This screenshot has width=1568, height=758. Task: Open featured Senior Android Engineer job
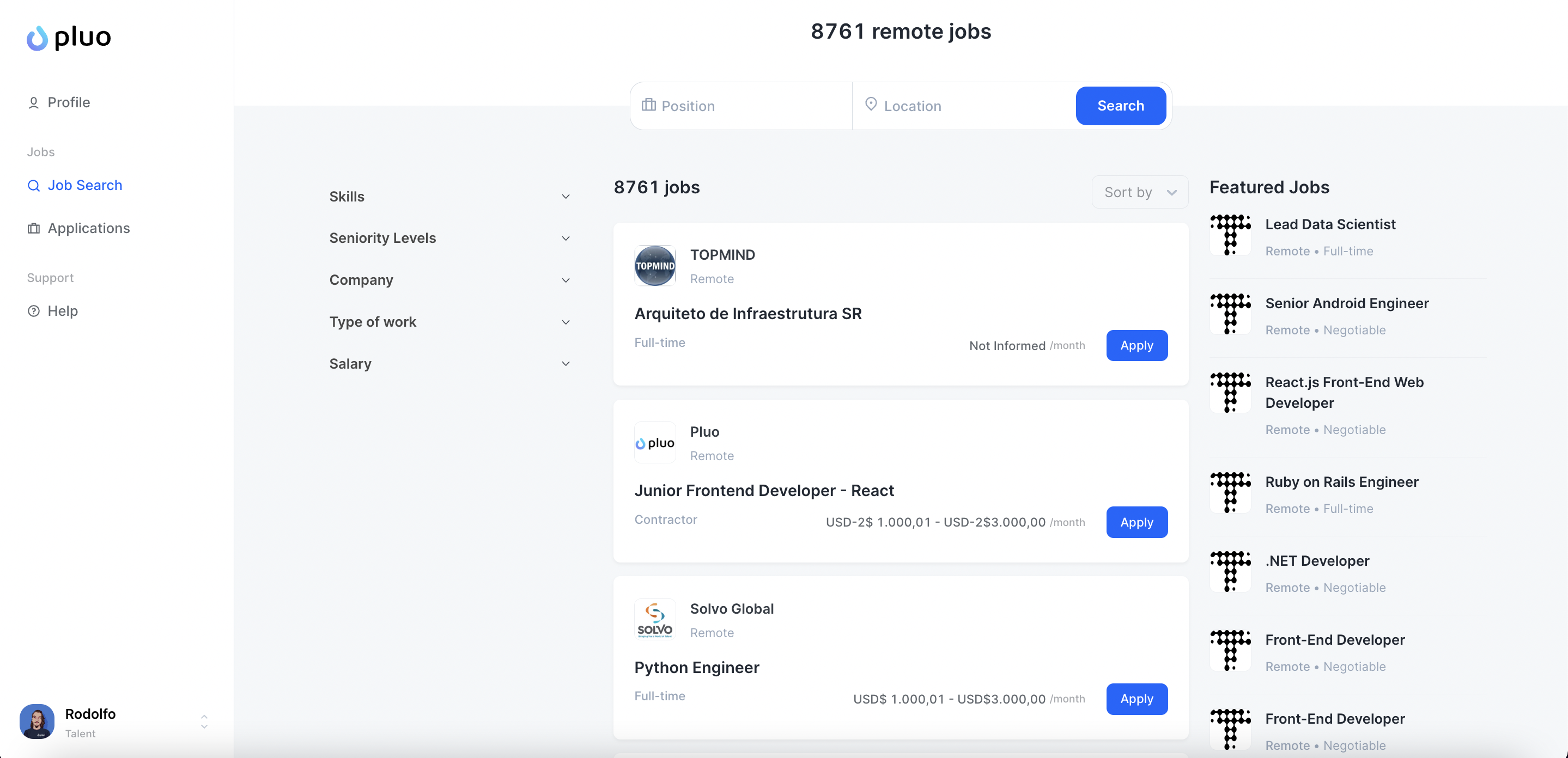(1346, 303)
